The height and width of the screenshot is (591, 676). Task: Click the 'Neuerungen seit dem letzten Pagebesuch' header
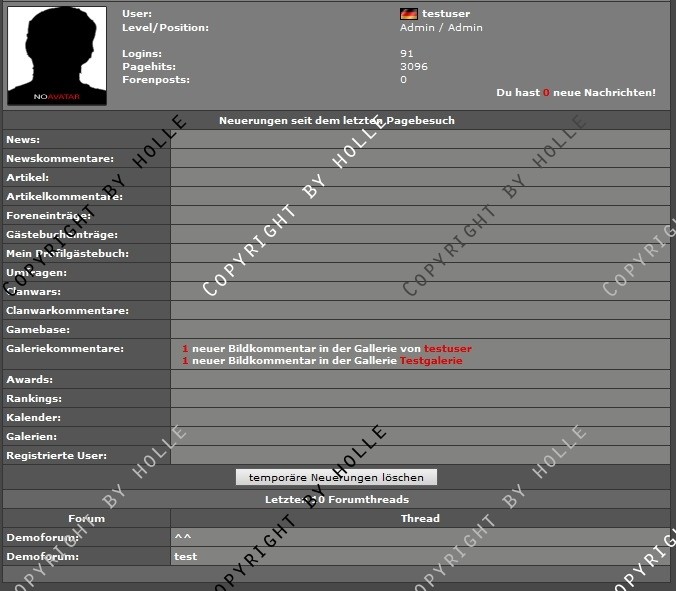(x=337, y=120)
